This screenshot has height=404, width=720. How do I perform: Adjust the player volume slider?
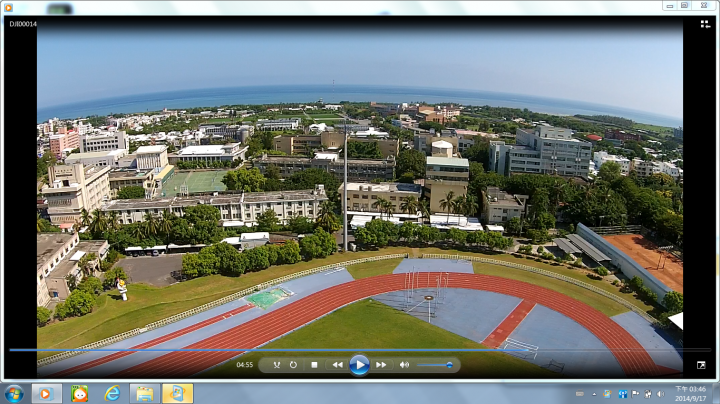(435, 365)
